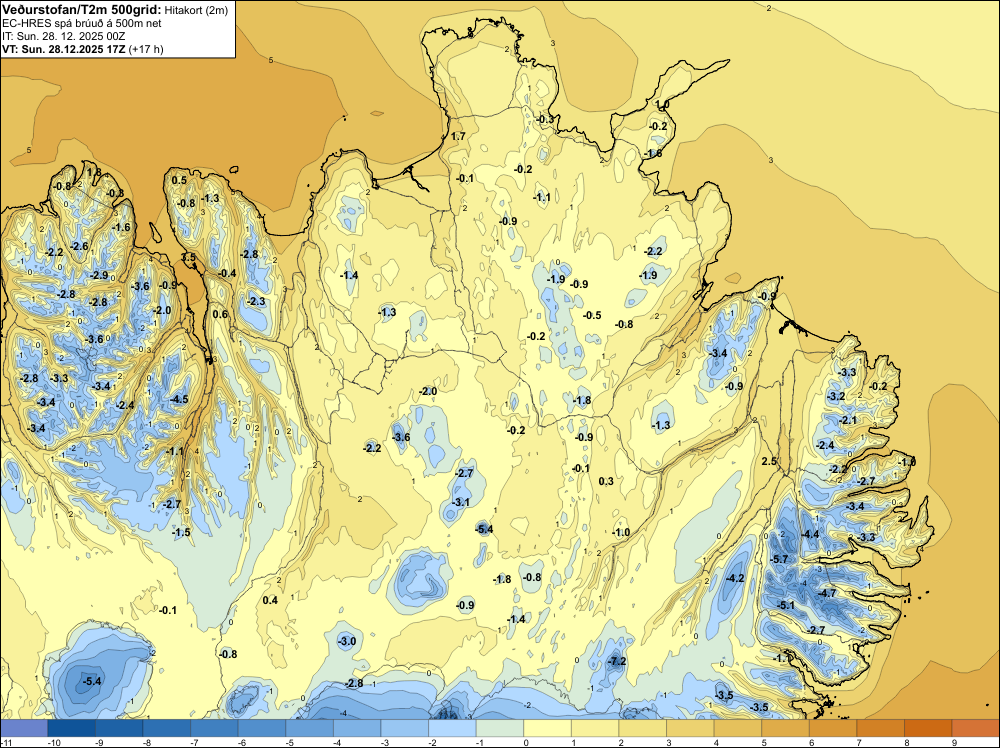Select the 2.5 temperature value

tap(769, 461)
